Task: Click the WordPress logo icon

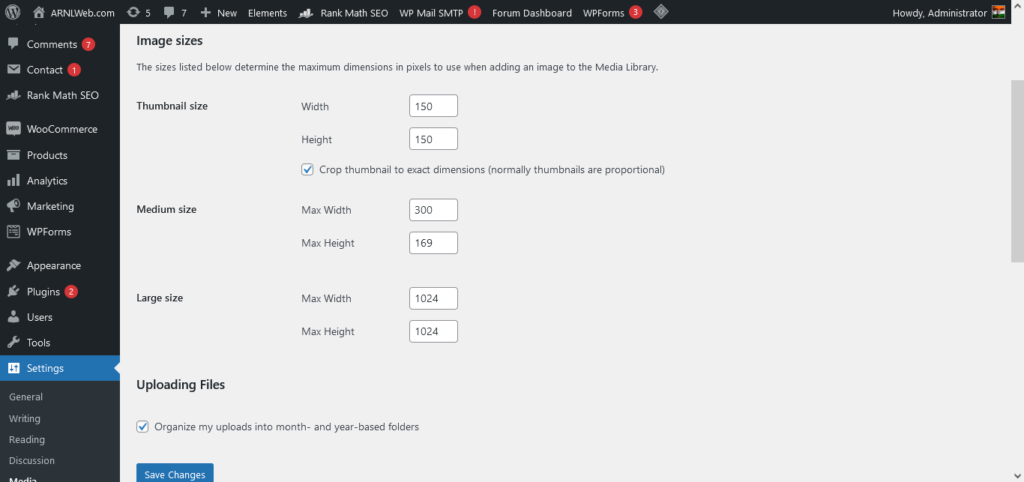Action: [12, 13]
